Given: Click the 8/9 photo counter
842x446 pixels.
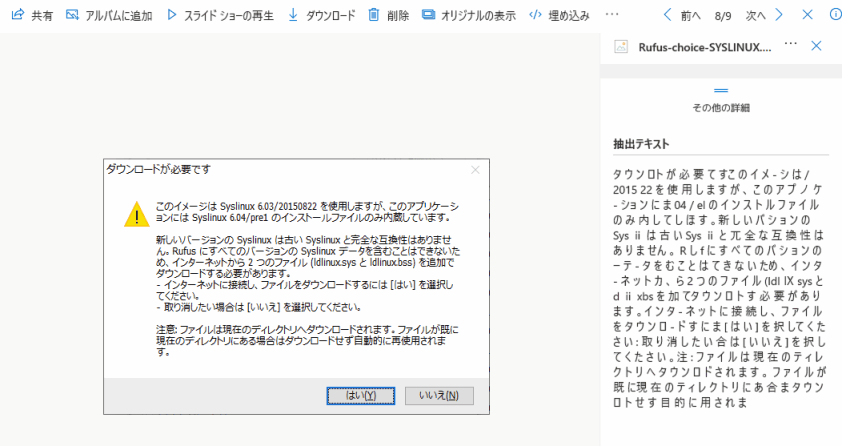Looking at the screenshot, I should 723,16.
